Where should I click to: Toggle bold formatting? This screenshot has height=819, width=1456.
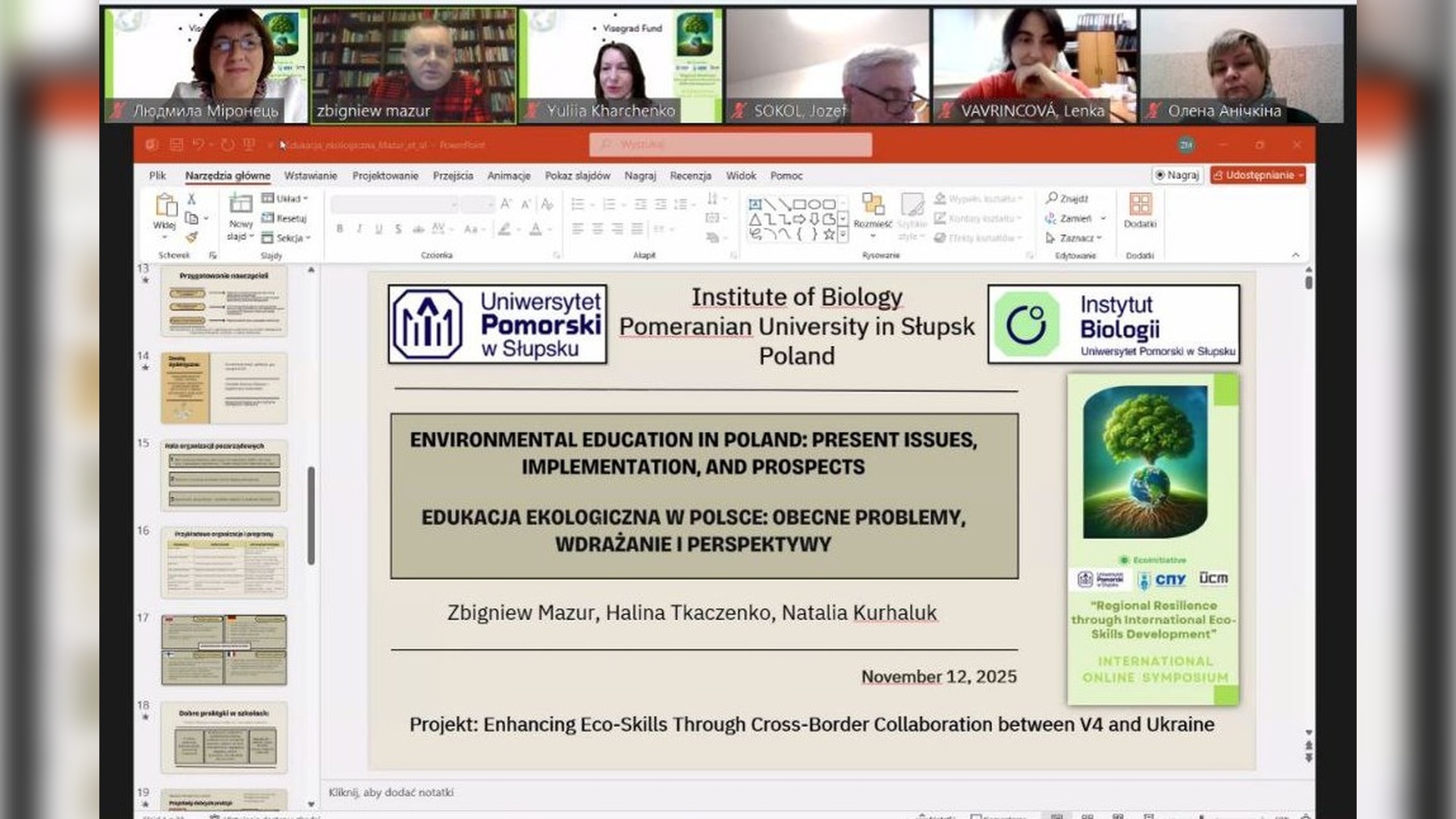[x=340, y=228]
